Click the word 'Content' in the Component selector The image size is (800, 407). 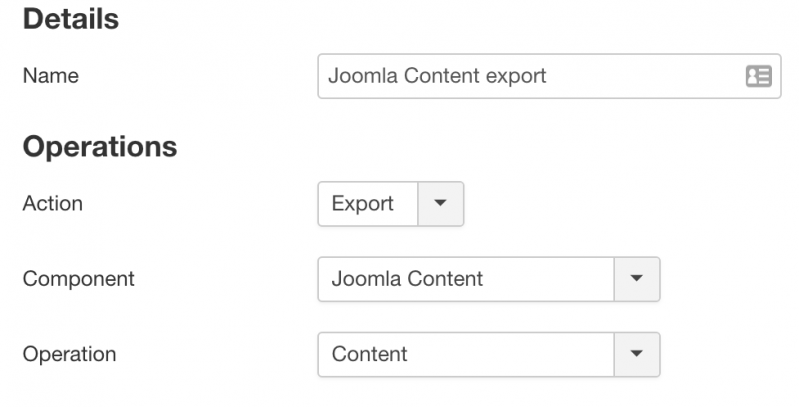tap(445, 279)
